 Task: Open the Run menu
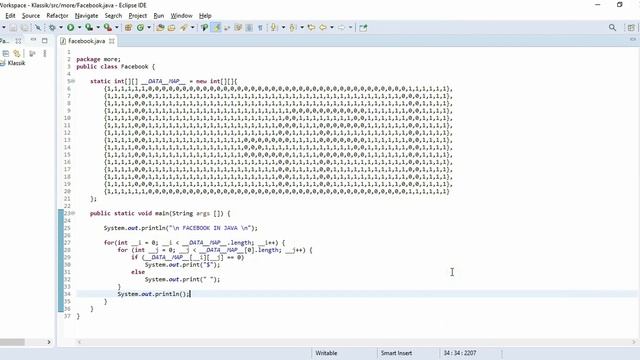pos(159,16)
